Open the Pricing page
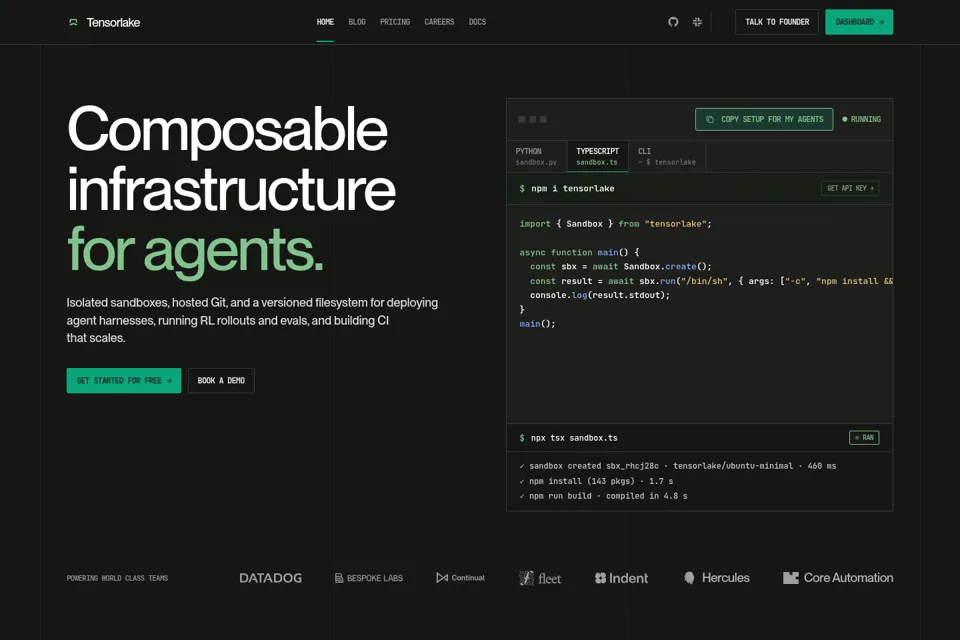Screen dimensions: 960x640 coord(395,22)
